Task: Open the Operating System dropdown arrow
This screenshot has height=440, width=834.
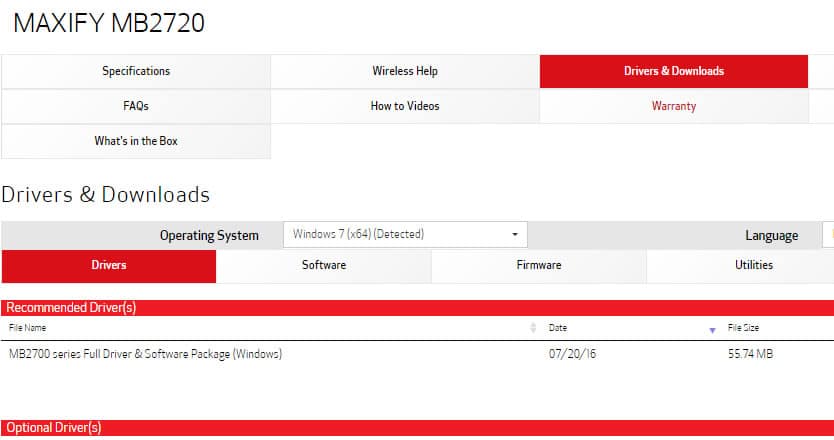Action: click(515, 235)
